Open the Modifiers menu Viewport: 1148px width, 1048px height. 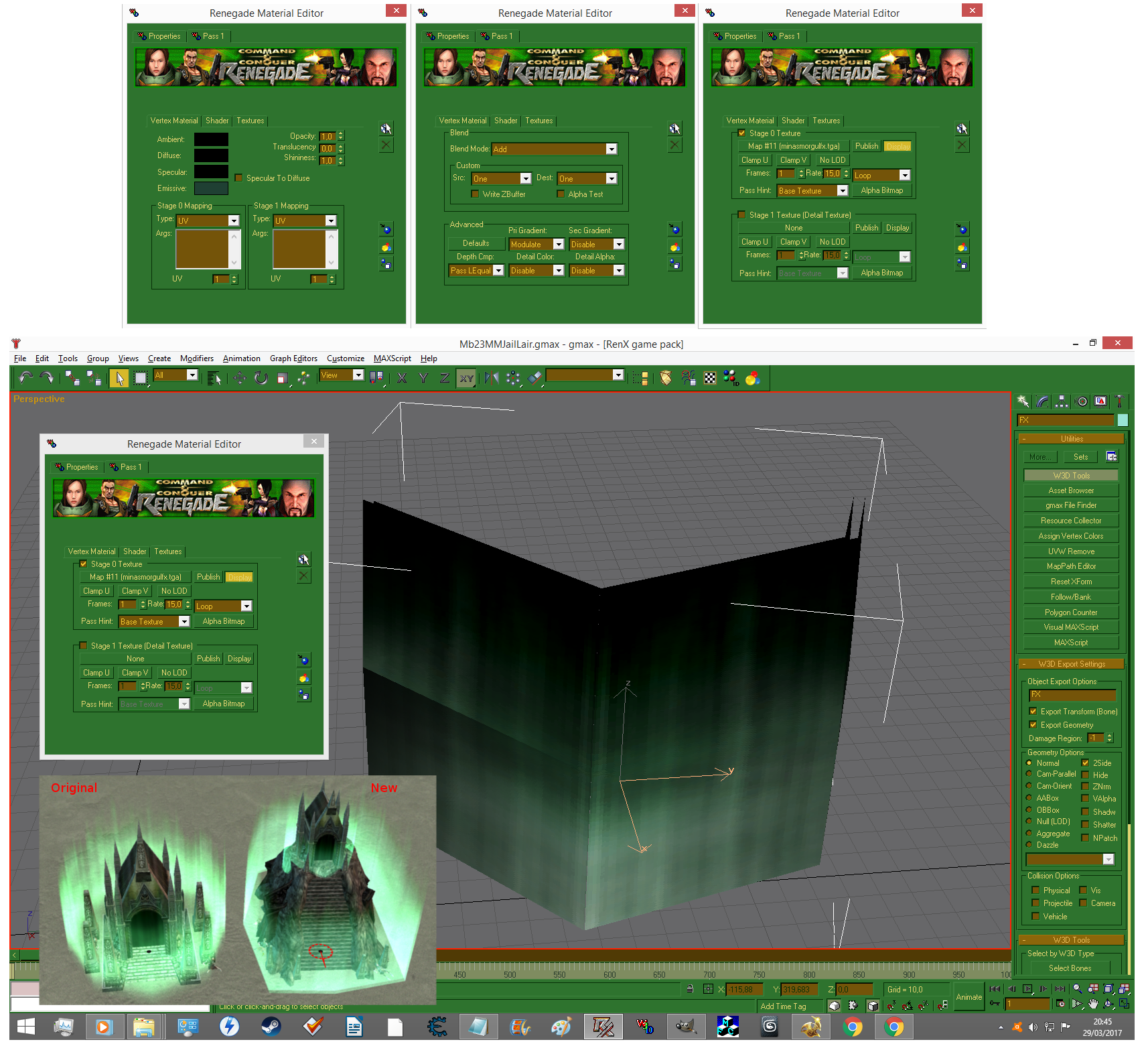click(x=197, y=358)
